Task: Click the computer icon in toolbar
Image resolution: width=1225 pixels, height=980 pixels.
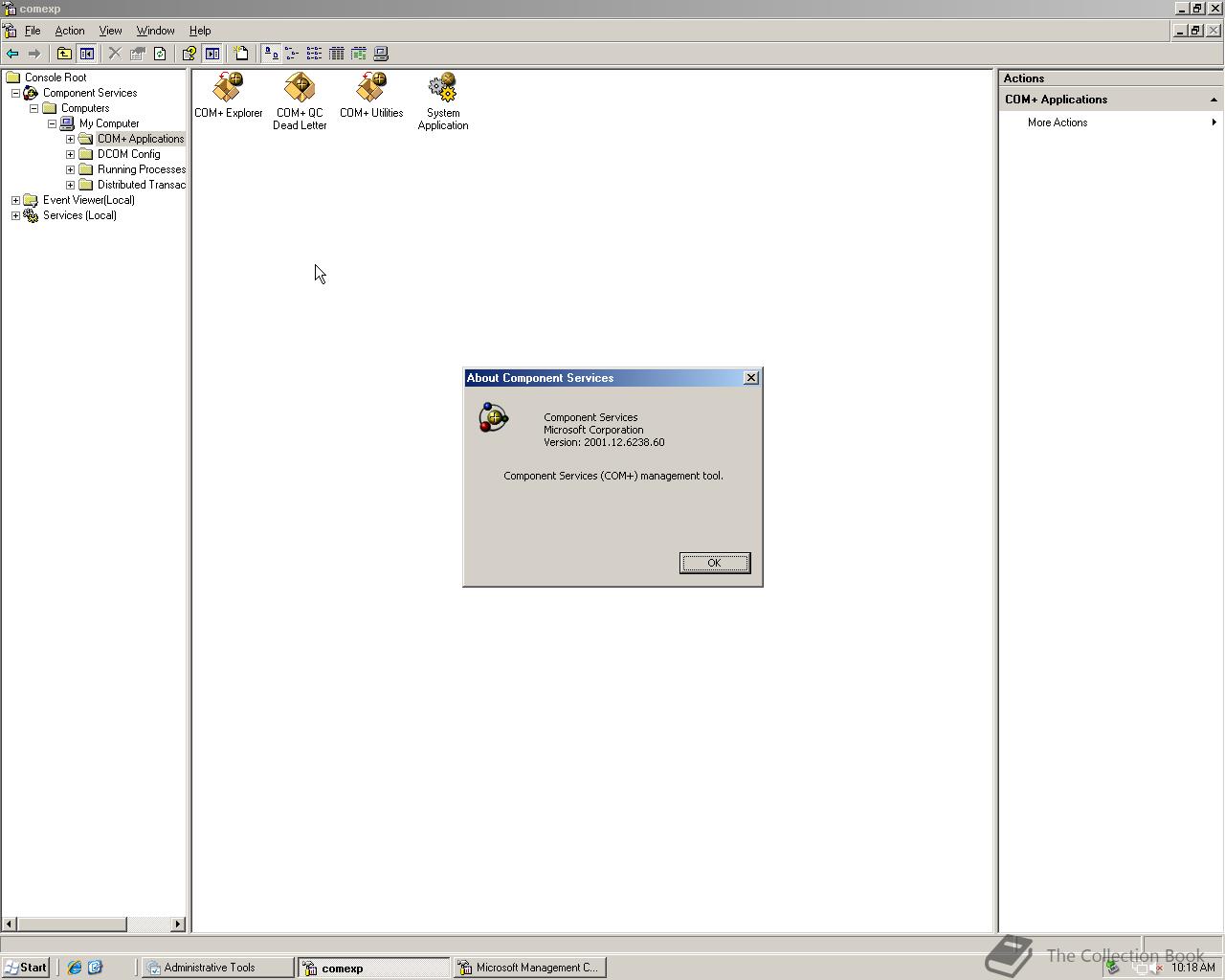Action: 381,54
